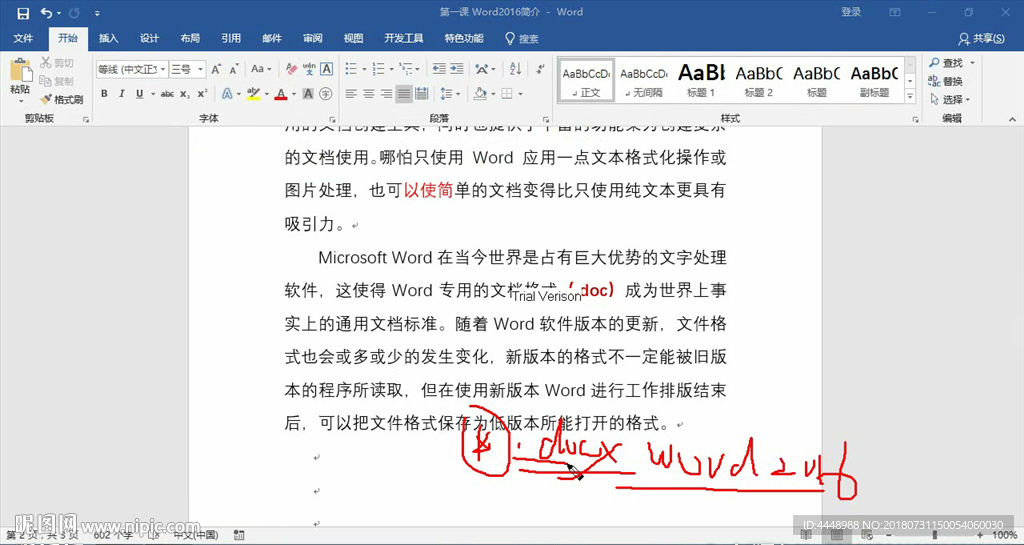Screen dimensions: 1024x545
Task: Click the Share (共享) button
Action: [x=982, y=39]
